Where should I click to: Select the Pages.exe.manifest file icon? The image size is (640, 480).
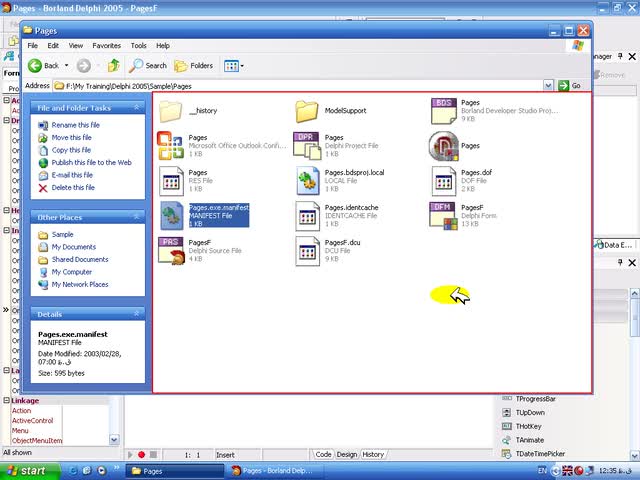click(171, 216)
